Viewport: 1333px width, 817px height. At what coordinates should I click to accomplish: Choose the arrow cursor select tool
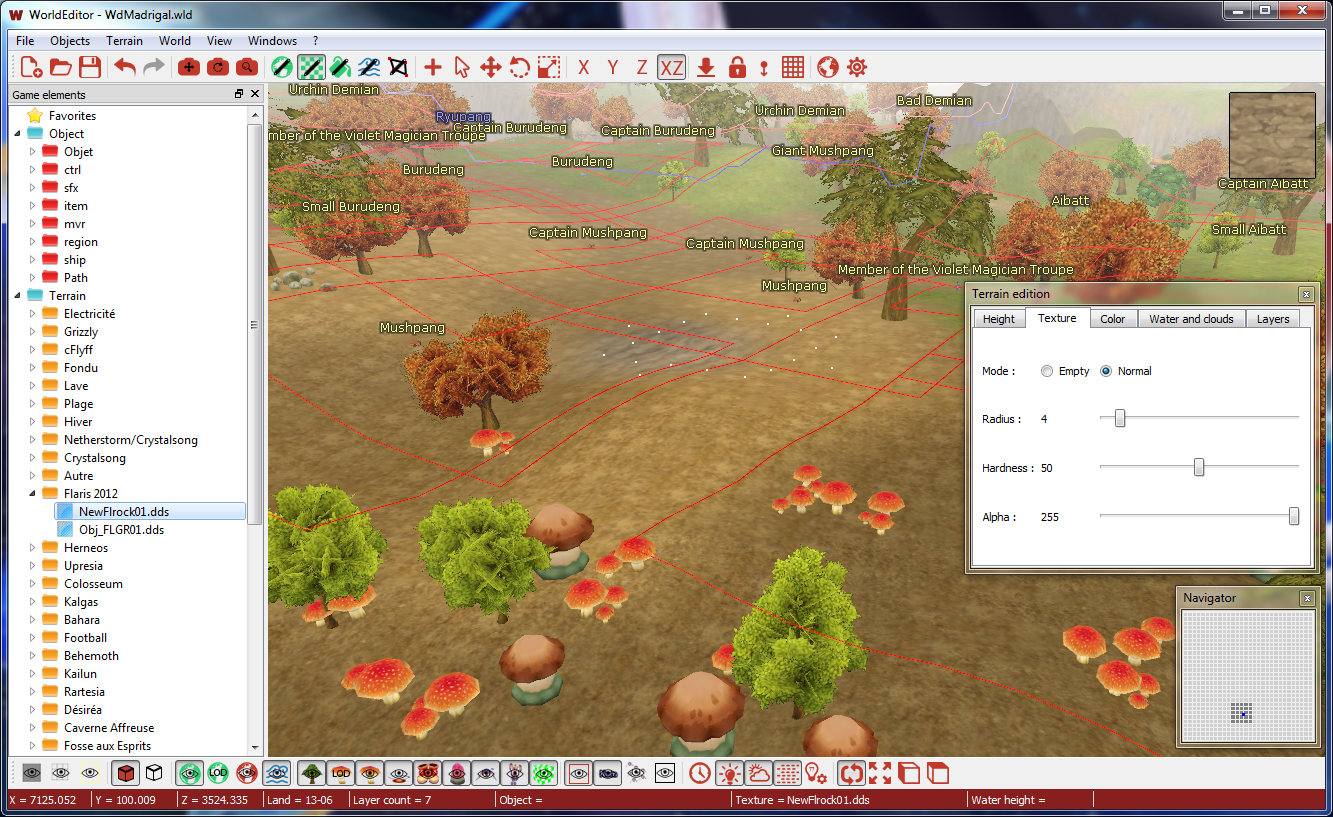pyautogui.click(x=461, y=67)
